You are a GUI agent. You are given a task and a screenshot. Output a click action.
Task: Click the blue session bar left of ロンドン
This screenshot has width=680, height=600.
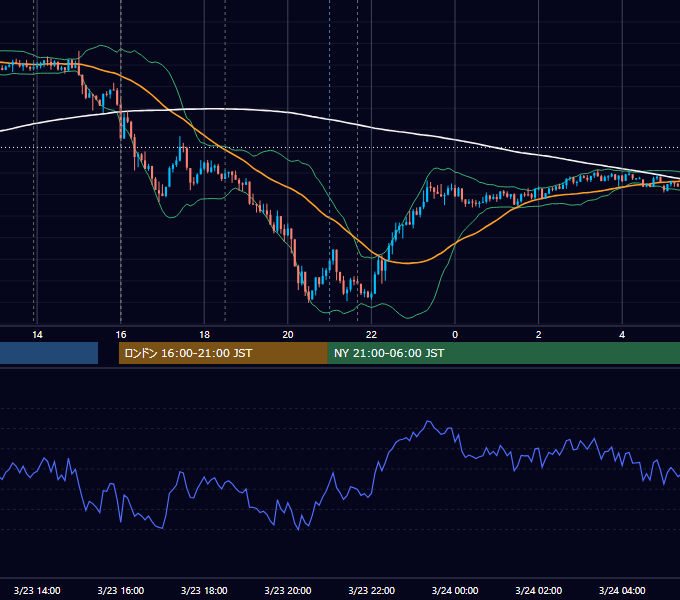coord(49,353)
